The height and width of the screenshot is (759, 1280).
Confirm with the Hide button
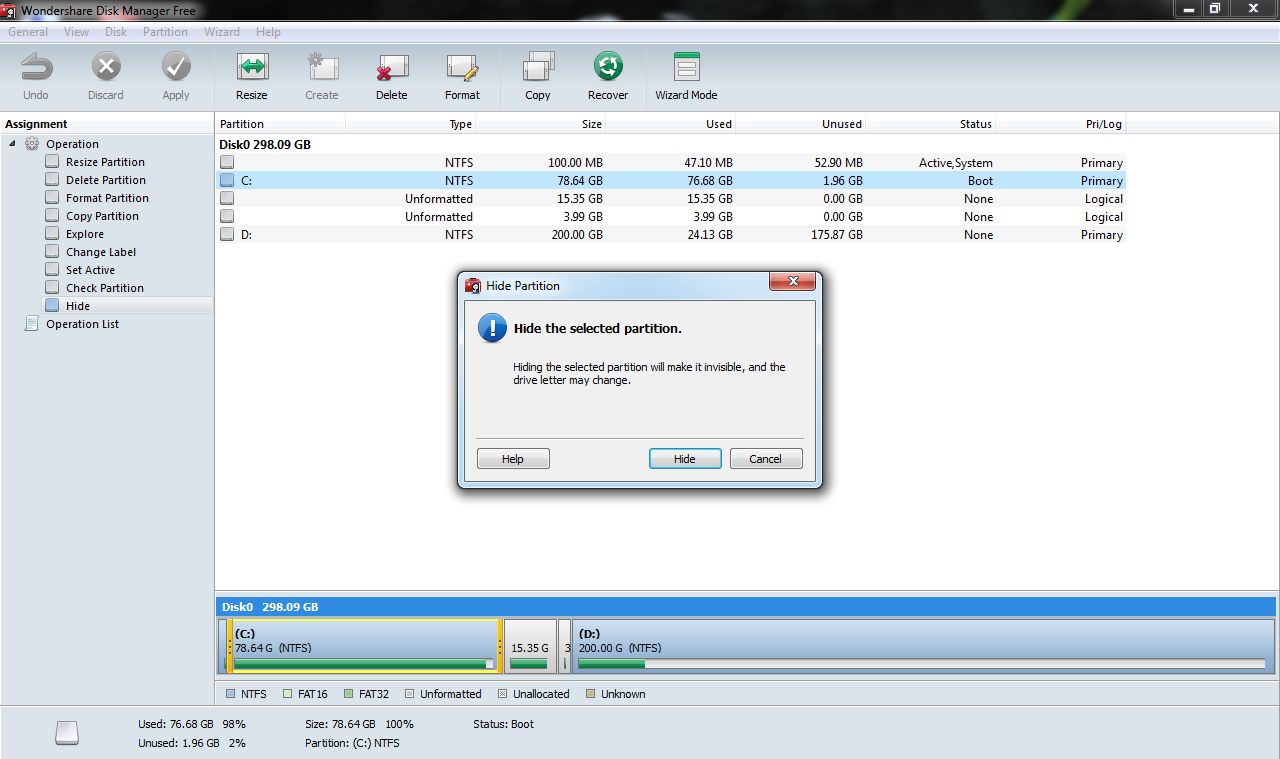[x=685, y=459]
